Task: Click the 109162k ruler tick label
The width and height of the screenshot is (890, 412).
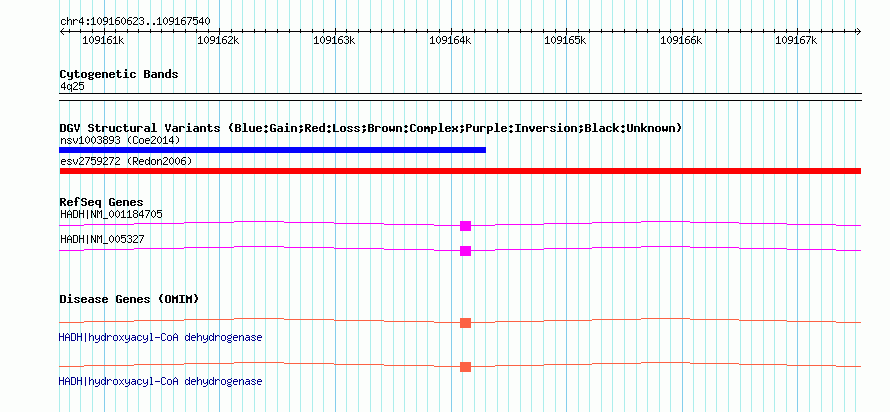Action: (x=219, y=40)
